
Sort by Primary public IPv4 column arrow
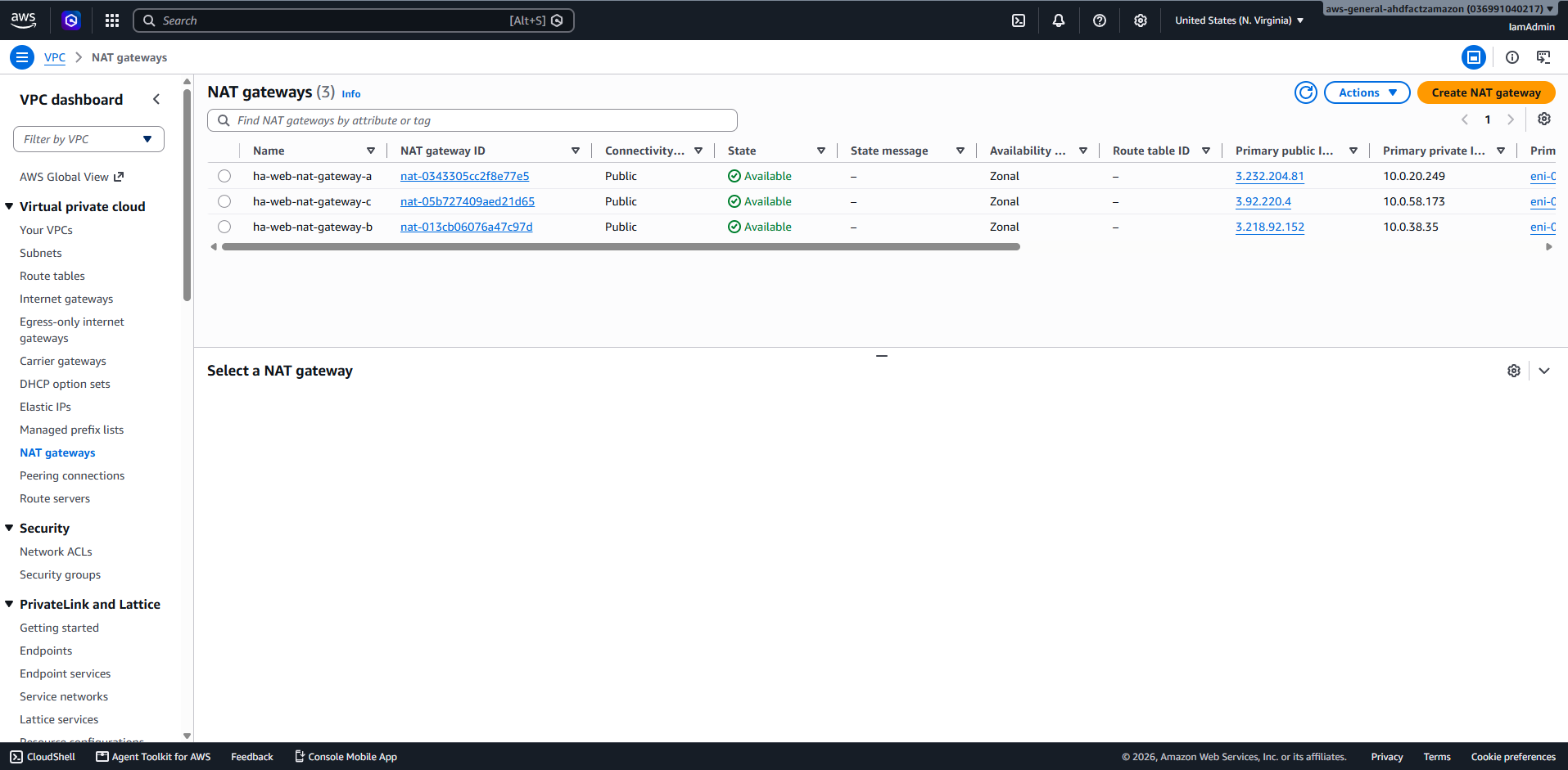tap(1353, 151)
